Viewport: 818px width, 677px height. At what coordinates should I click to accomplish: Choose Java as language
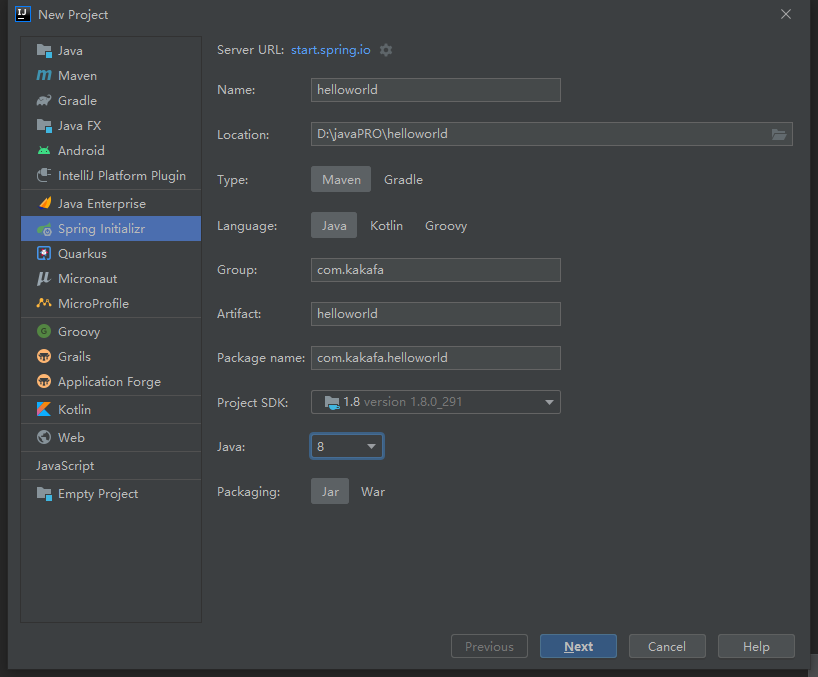[x=334, y=225]
